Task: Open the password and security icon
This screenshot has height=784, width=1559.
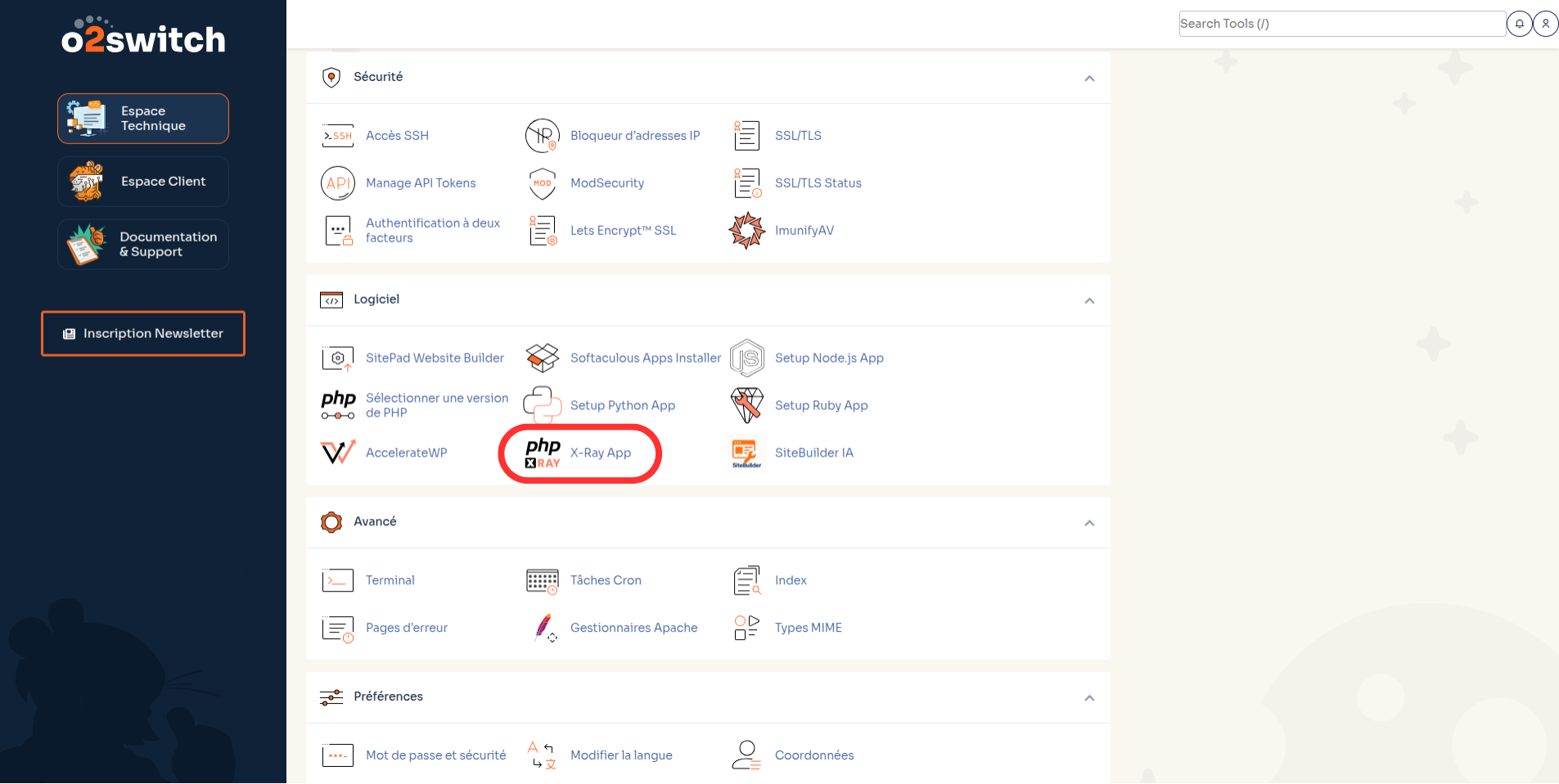Action: point(337,756)
